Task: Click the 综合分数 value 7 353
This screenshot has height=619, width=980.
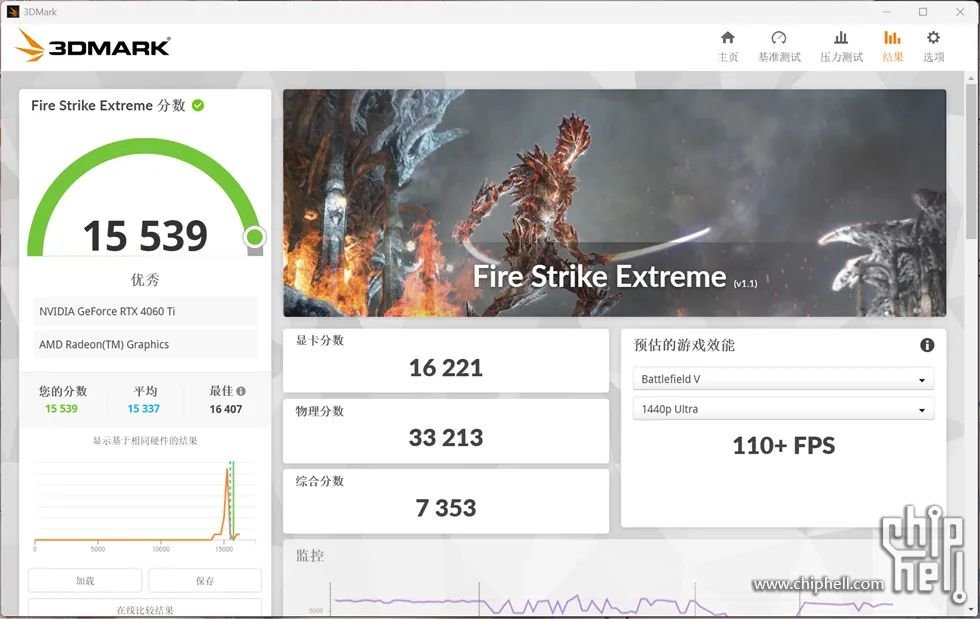Action: (446, 508)
